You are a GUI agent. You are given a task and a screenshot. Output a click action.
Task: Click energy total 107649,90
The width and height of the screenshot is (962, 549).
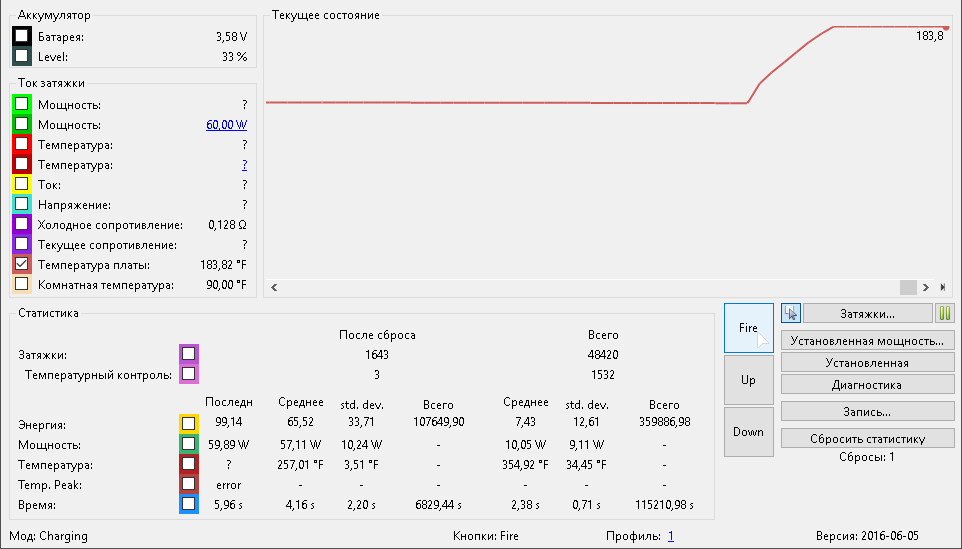[x=438, y=422]
